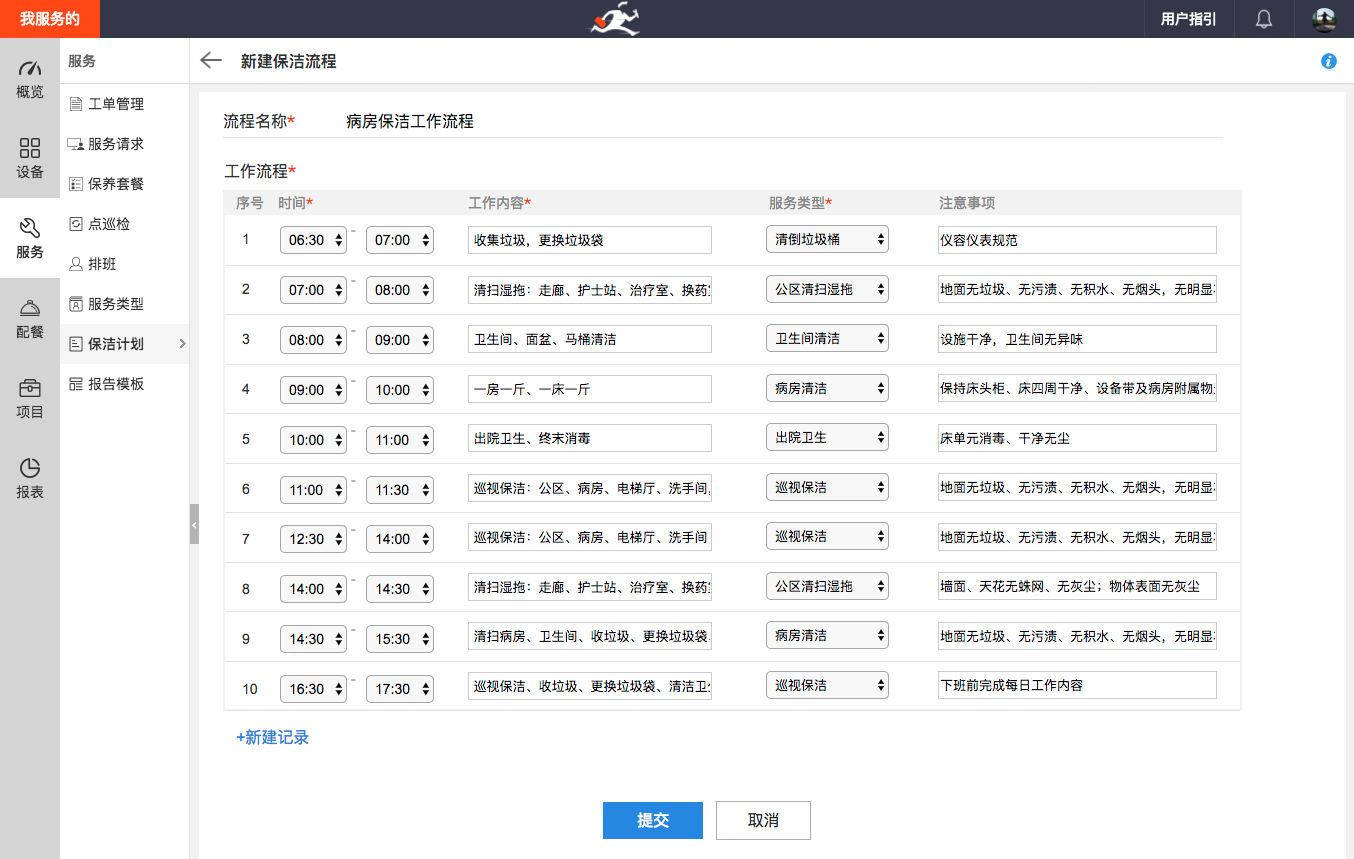Click the 我服务的 header button
This screenshot has width=1354, height=859.
click(x=50, y=19)
